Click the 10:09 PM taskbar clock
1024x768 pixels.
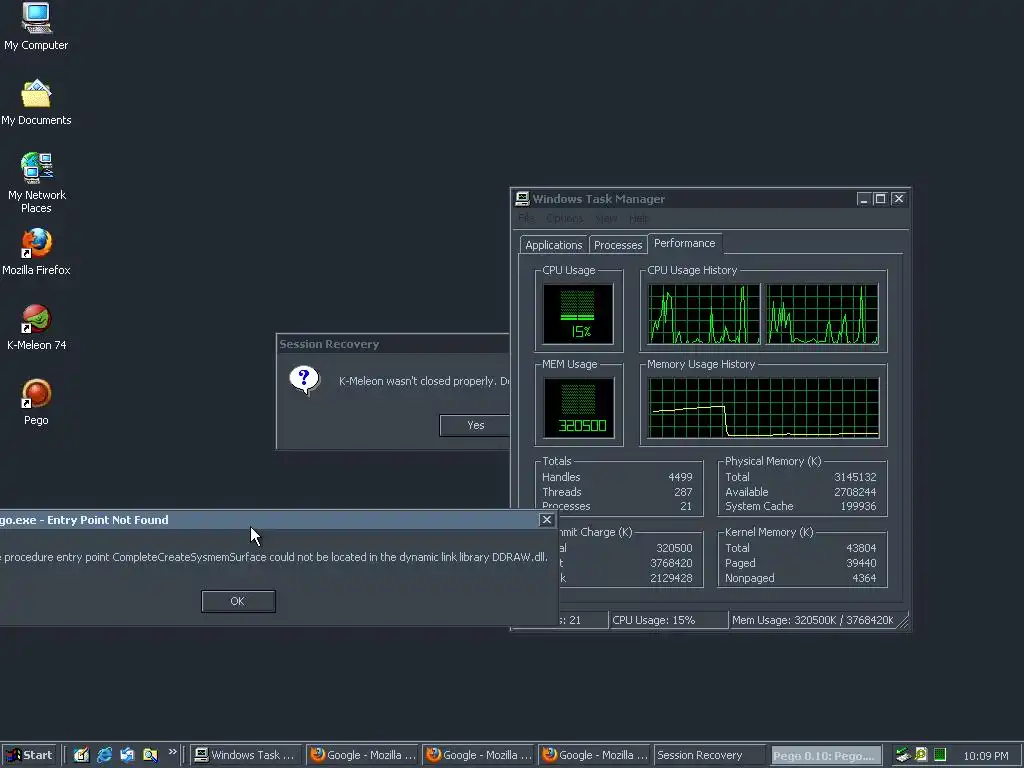[985, 756]
